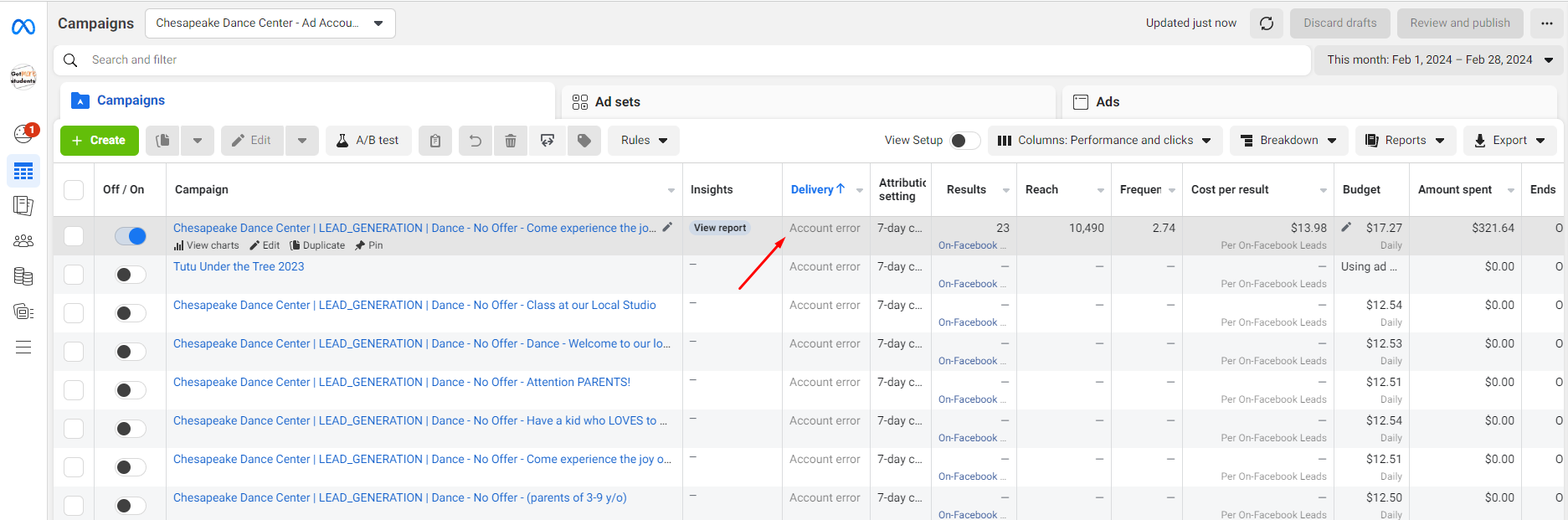This screenshot has width=1568, height=520.
Task: Click the pencil rename icon beside first campaign
Action: 667,227
